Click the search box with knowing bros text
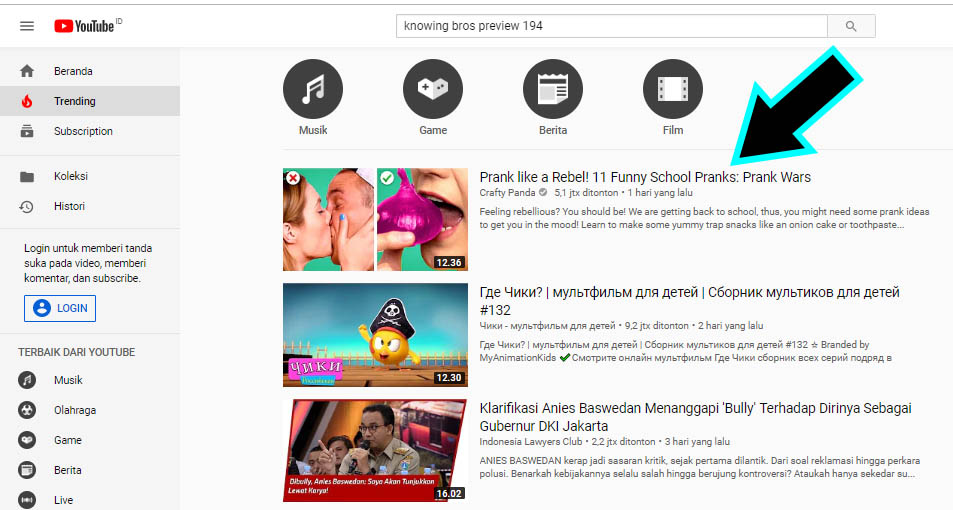 coord(611,26)
